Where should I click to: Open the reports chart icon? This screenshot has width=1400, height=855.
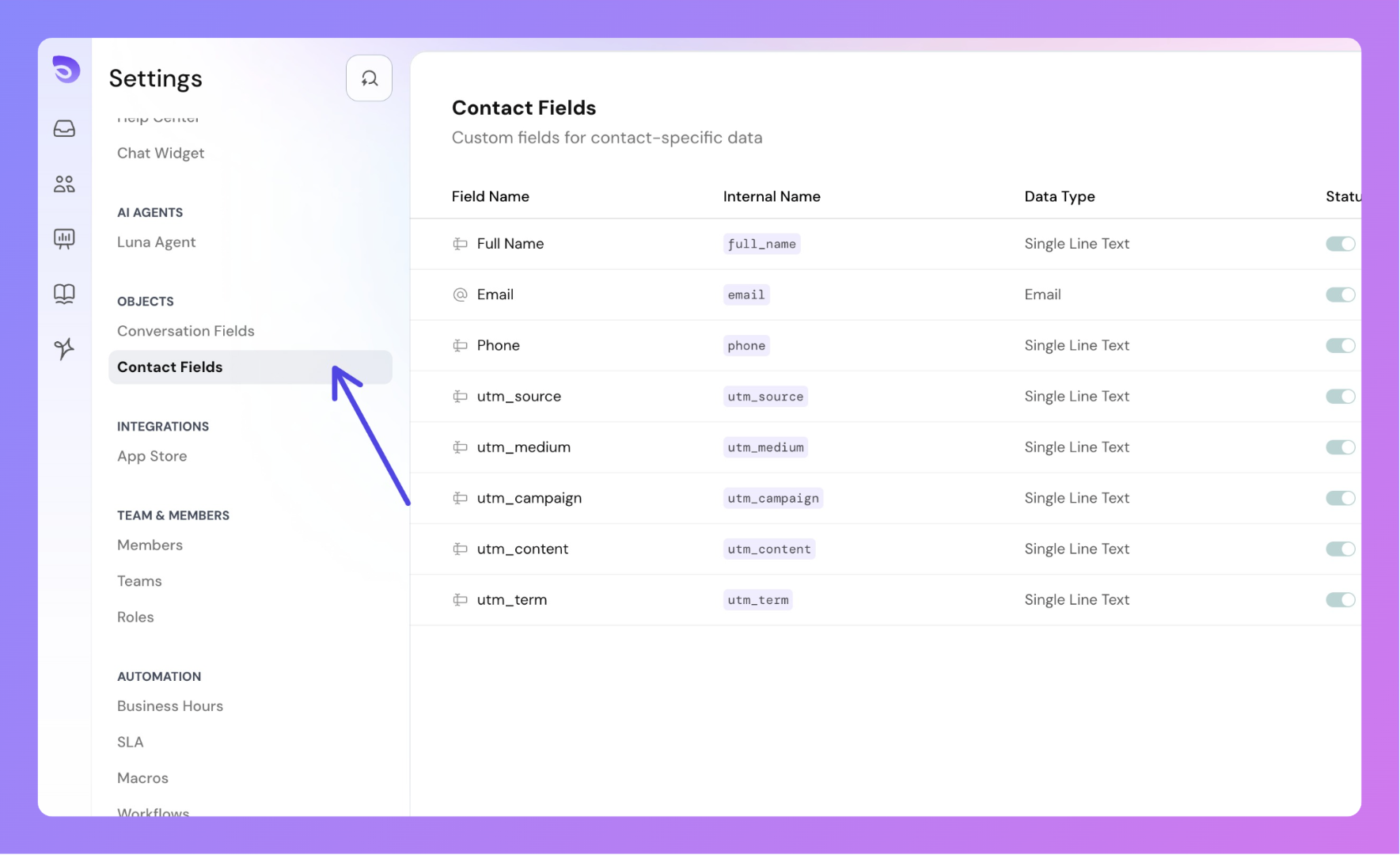click(64, 238)
